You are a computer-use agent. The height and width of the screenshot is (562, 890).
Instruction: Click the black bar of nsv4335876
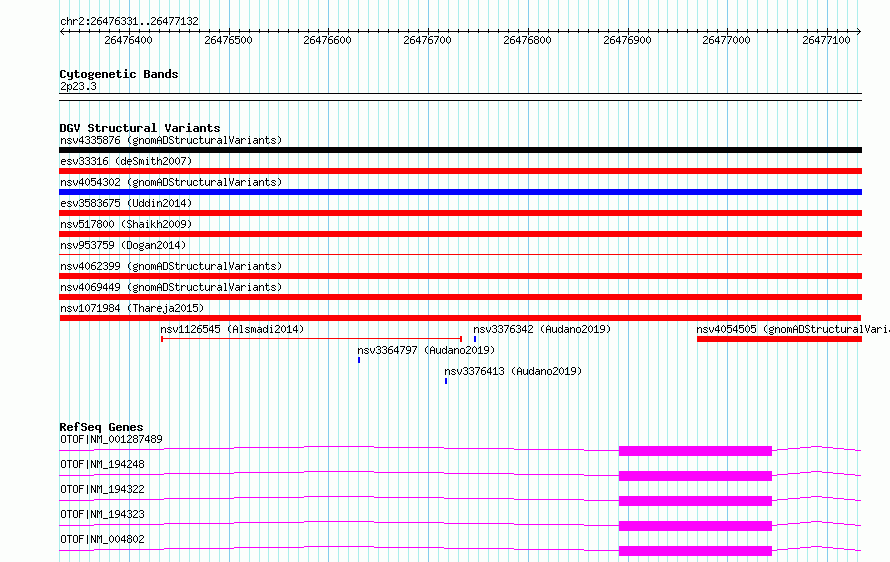click(x=460, y=150)
